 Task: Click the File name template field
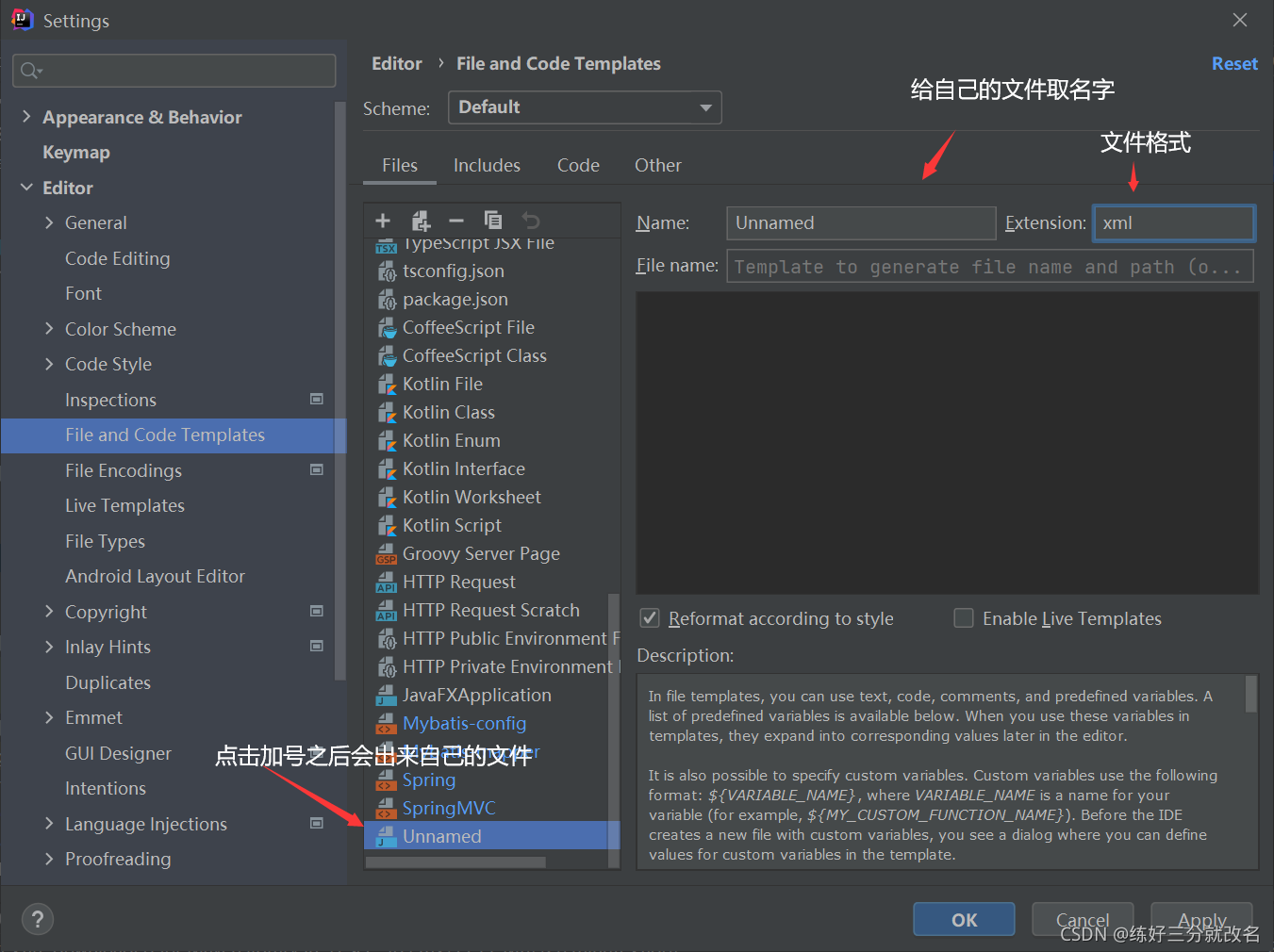pos(990,267)
